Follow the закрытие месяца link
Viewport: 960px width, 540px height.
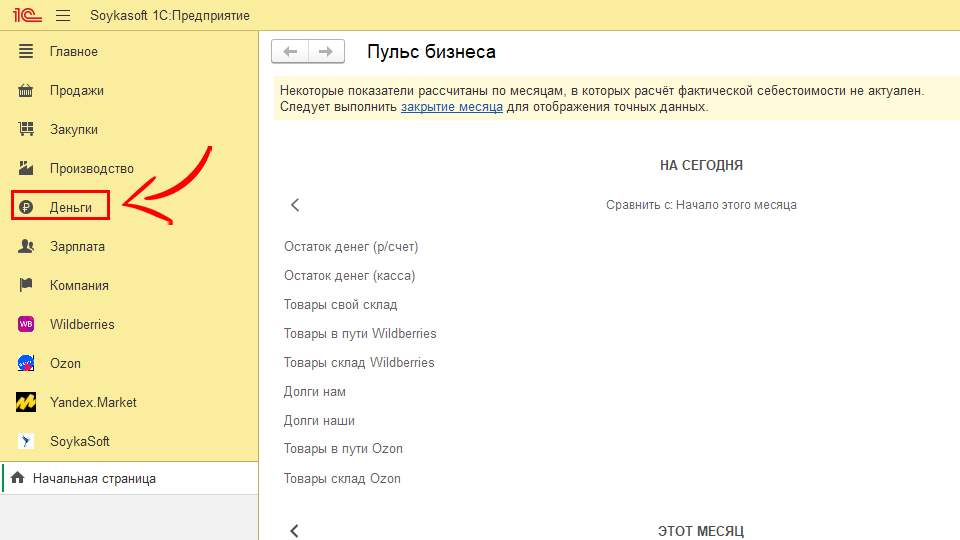click(451, 107)
